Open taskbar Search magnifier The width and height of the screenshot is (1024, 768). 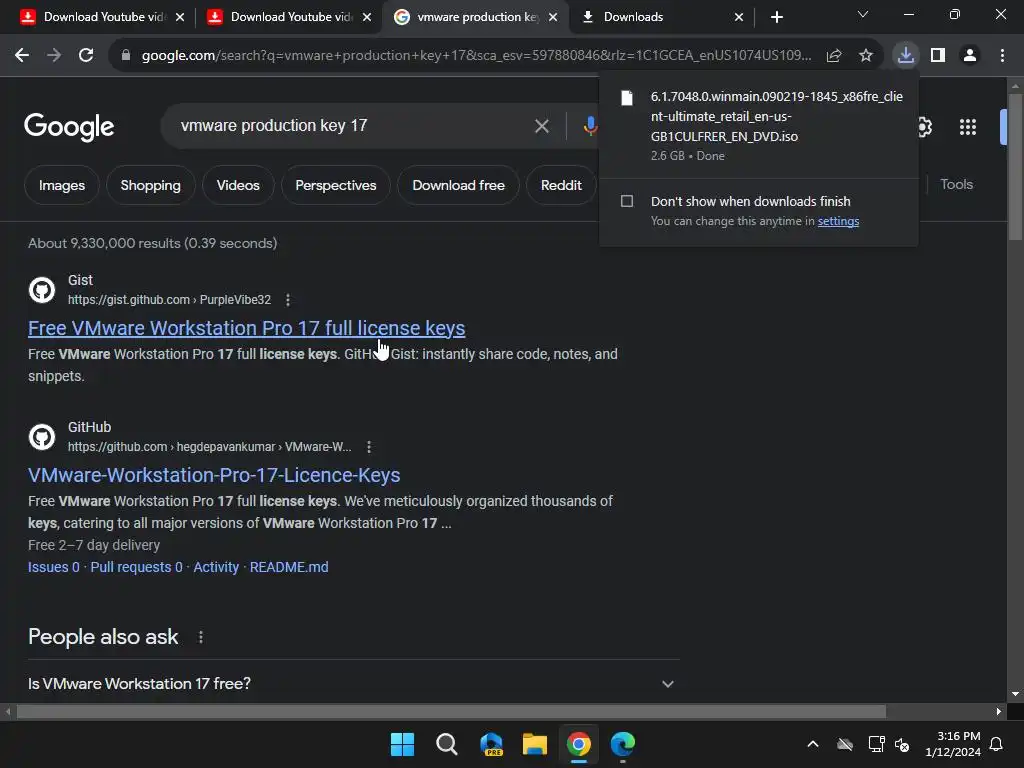point(447,744)
